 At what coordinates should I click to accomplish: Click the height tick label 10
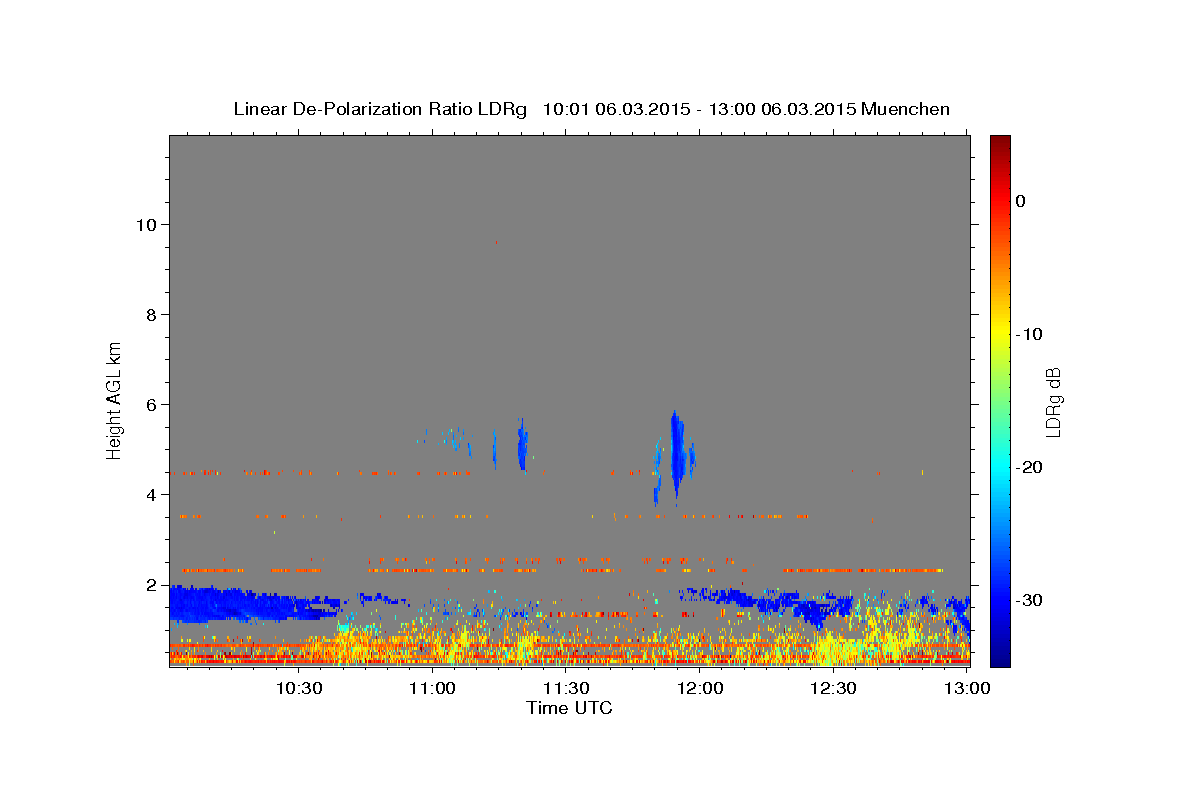145,224
